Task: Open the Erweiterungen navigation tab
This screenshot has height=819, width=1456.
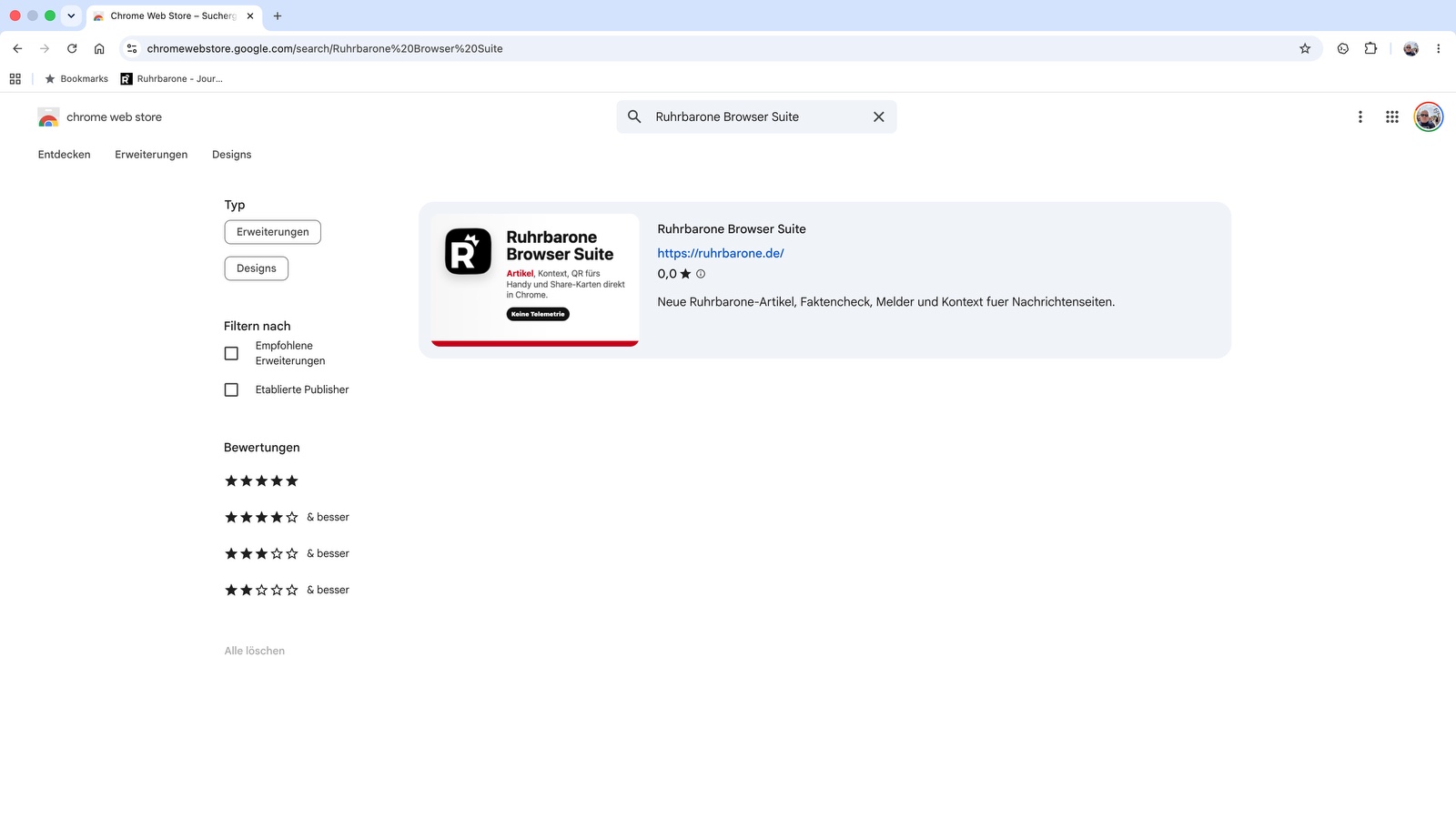Action: pyautogui.click(x=151, y=155)
